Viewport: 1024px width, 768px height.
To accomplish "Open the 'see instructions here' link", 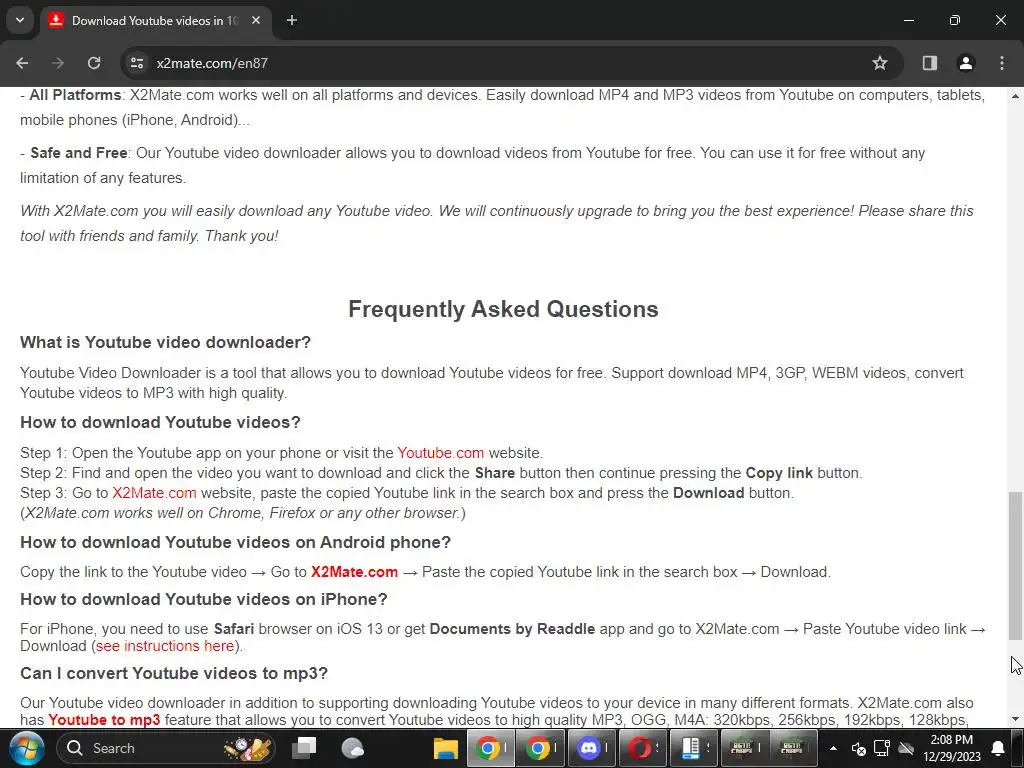I will pyautogui.click(x=165, y=646).
